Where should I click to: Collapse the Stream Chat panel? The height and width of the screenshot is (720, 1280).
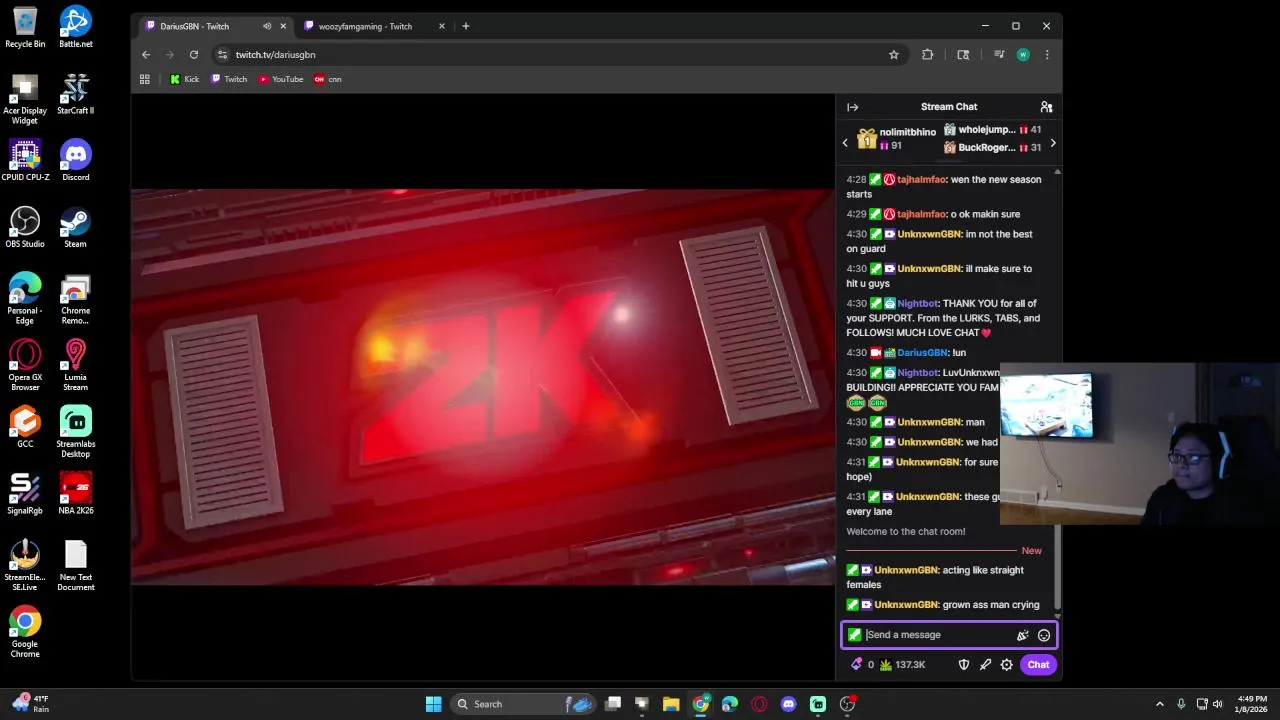[852, 107]
